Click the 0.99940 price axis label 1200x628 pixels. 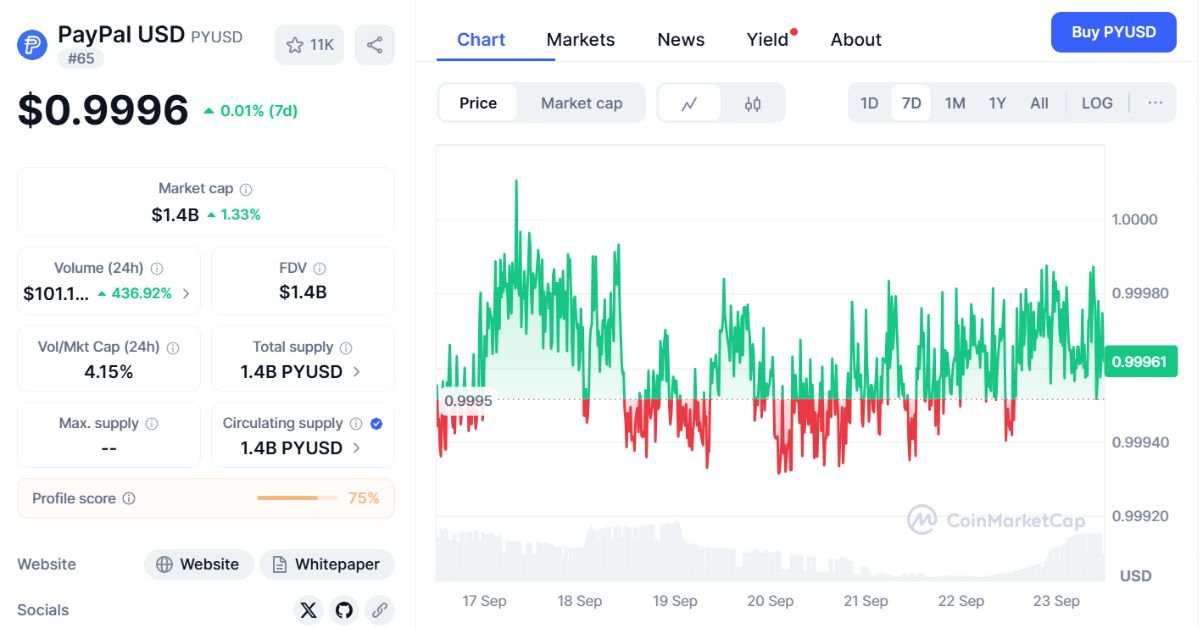1139,442
